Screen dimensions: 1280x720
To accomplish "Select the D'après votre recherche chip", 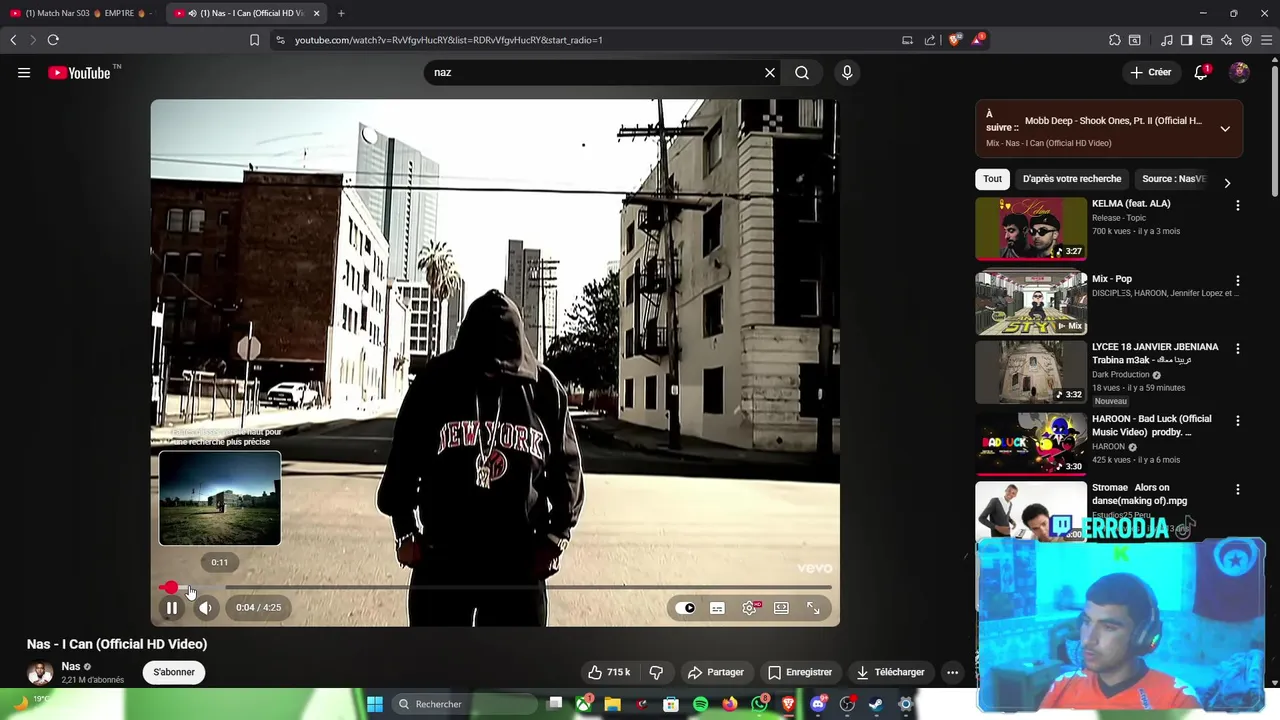I will tap(1072, 179).
